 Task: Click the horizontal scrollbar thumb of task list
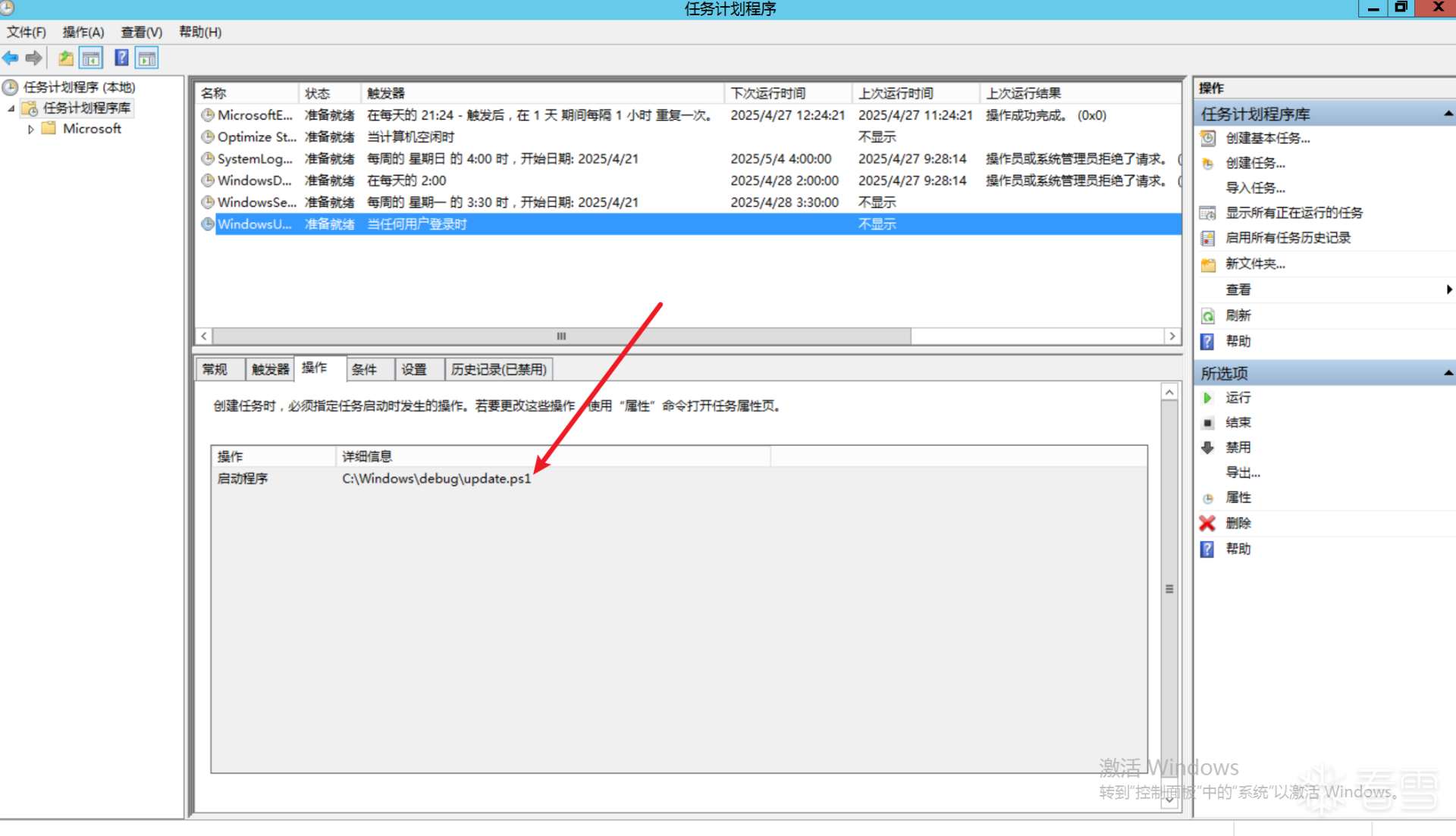pos(561,336)
